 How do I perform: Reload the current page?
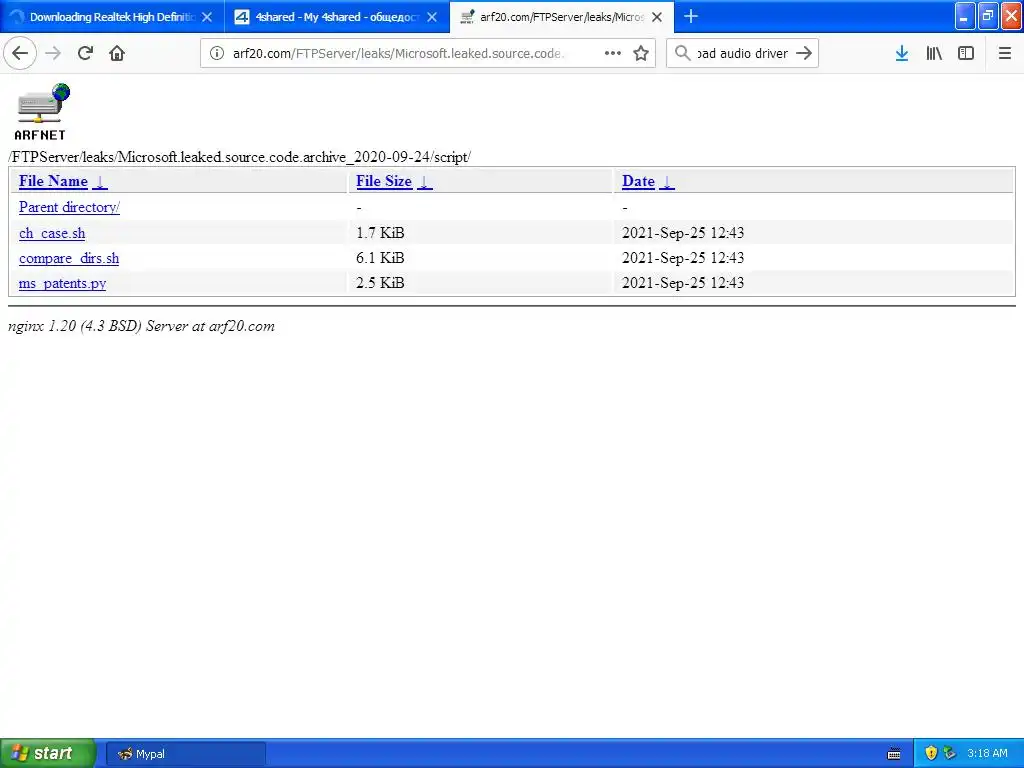pos(85,54)
